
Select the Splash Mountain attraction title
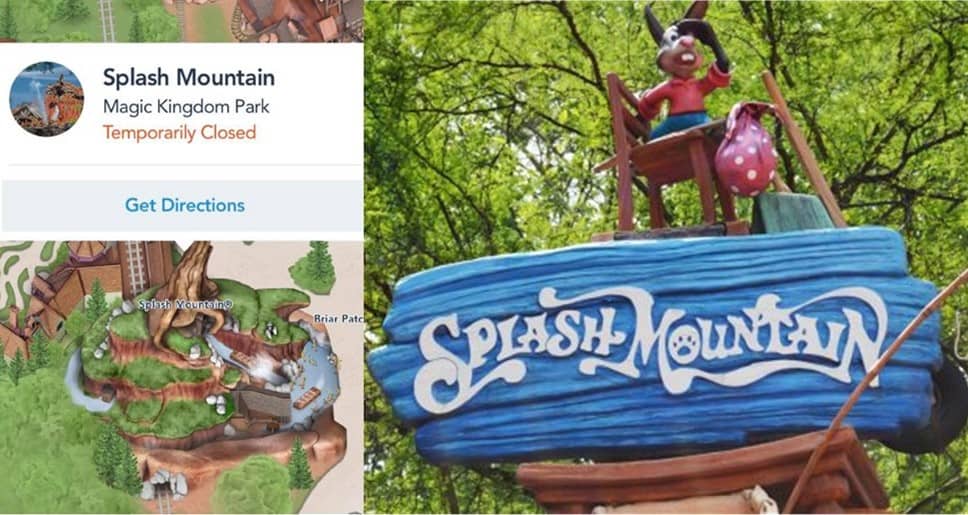tap(189, 78)
